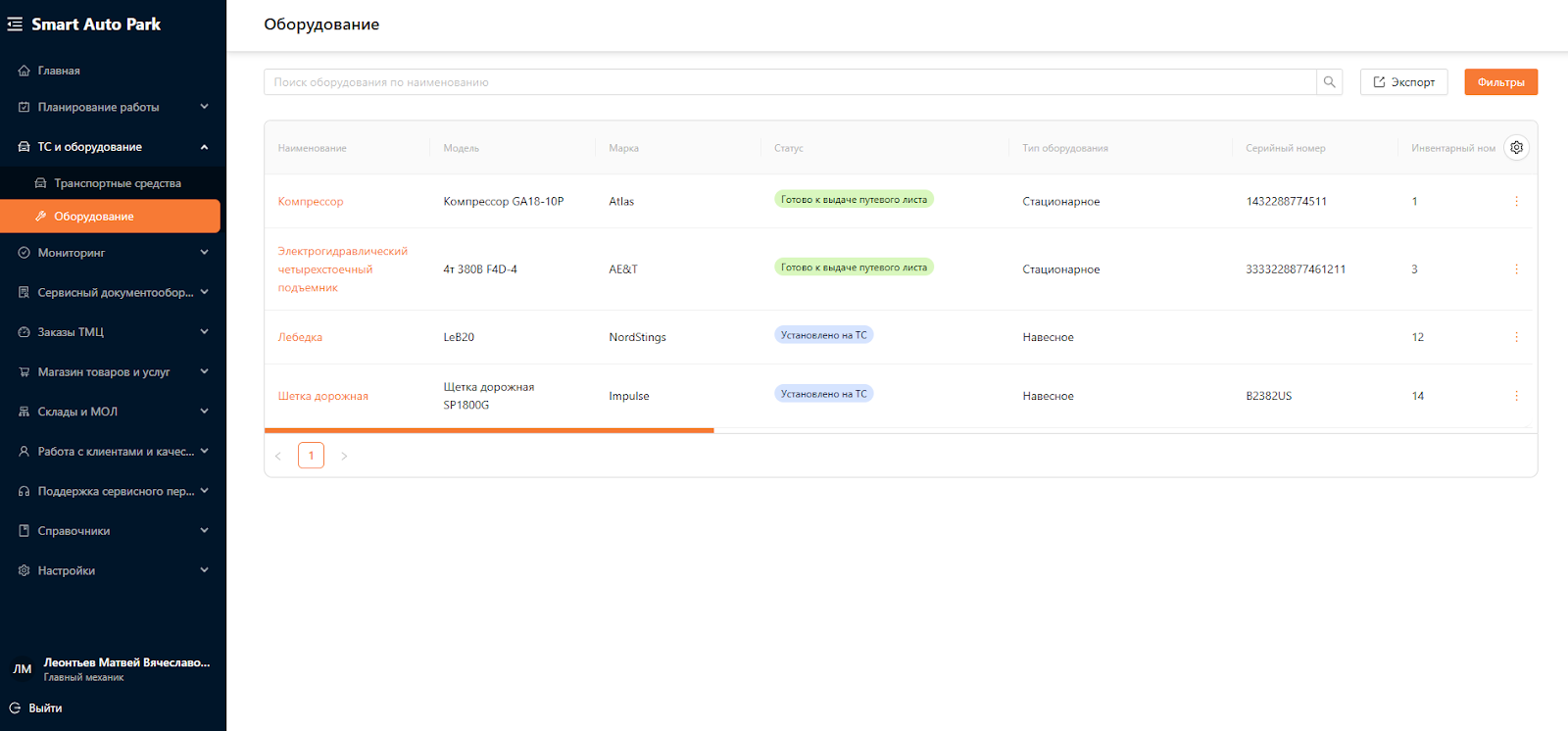This screenshot has height=731, width=1568.
Task: Click the Экспорт button
Action: [1403, 82]
